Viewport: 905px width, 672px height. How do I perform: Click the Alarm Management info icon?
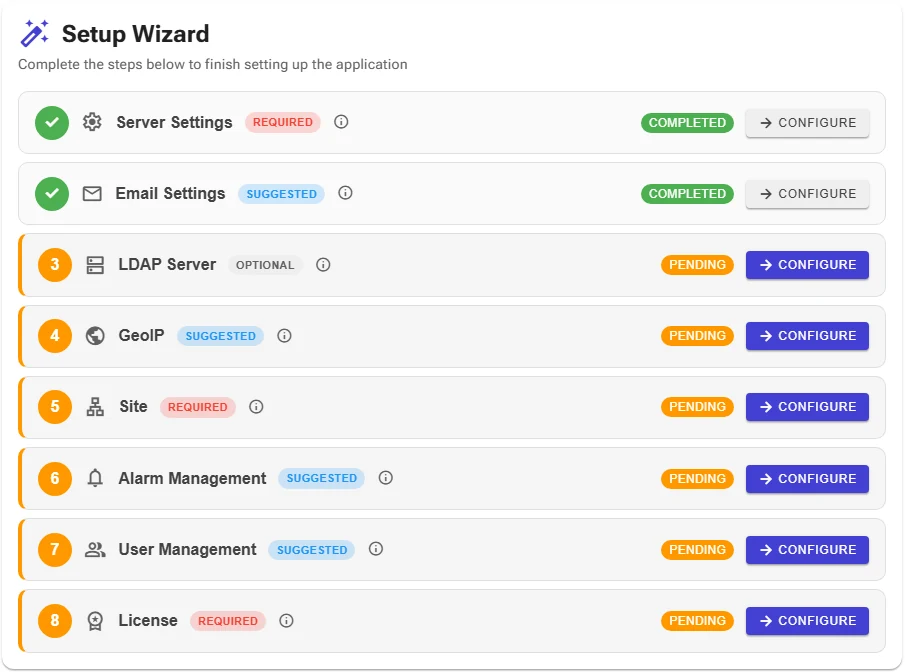click(x=386, y=477)
